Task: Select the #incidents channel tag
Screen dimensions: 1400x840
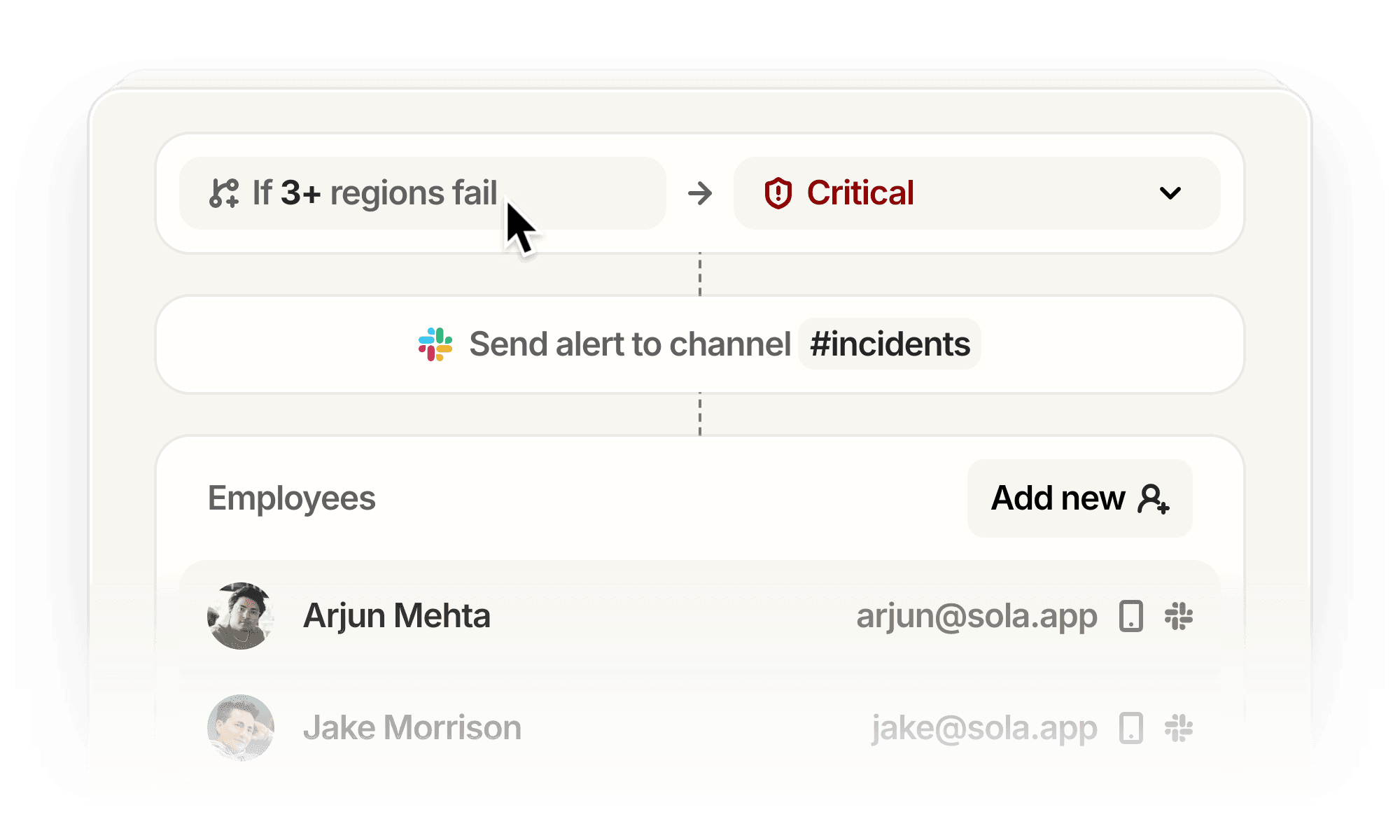Action: coord(890,344)
